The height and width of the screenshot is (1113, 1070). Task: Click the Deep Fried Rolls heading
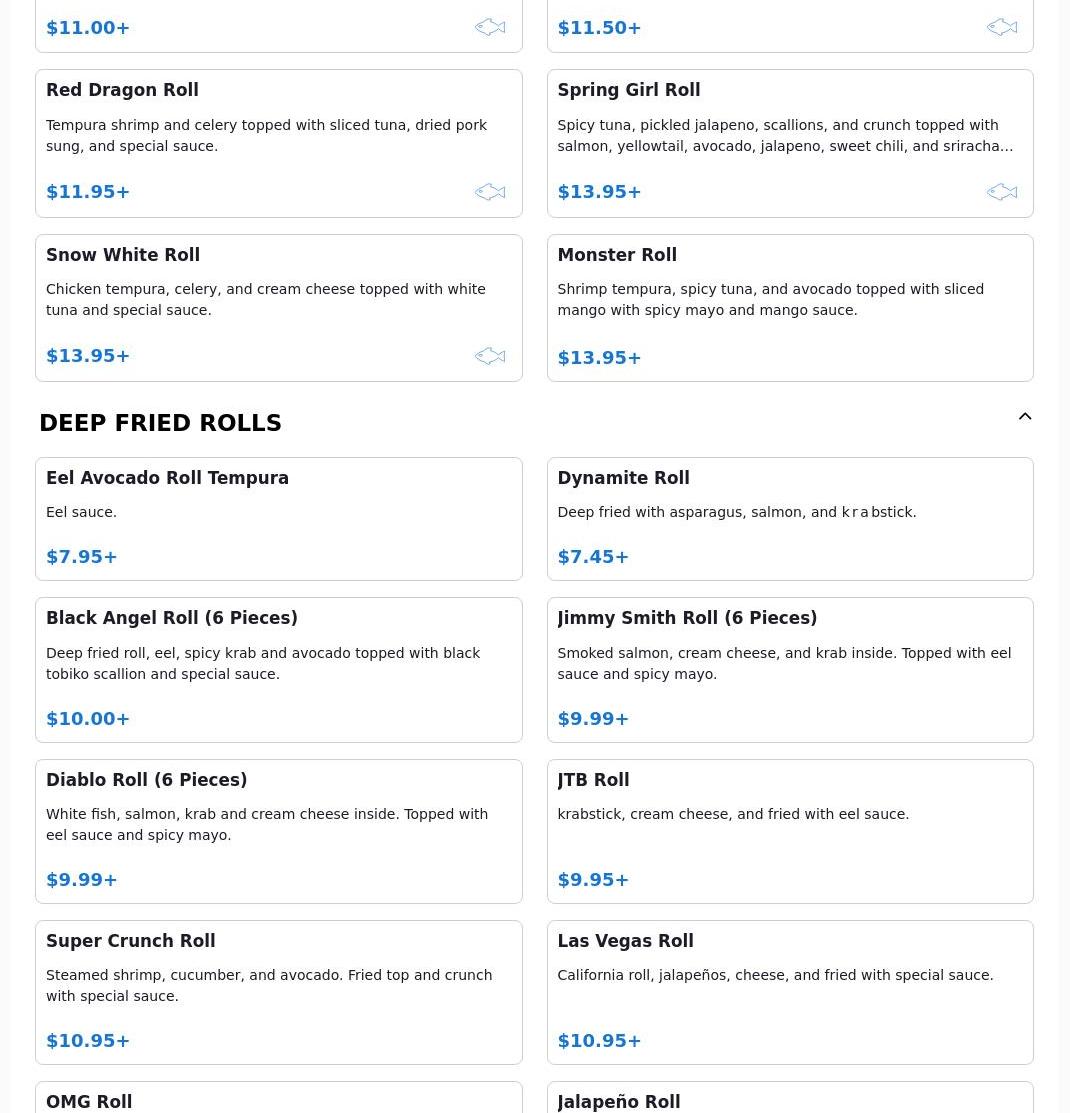click(x=160, y=423)
